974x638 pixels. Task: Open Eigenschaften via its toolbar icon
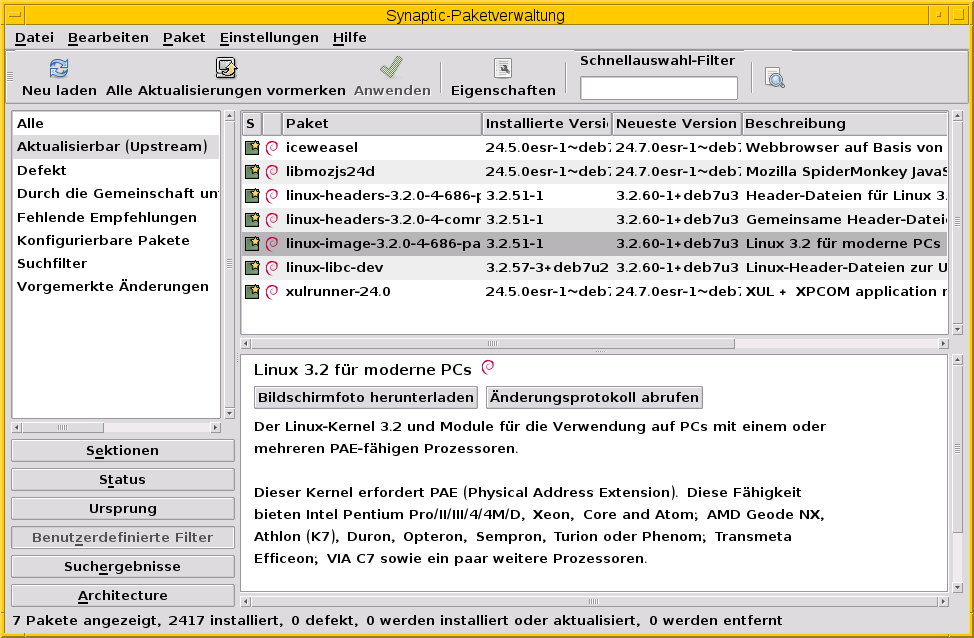[502, 68]
